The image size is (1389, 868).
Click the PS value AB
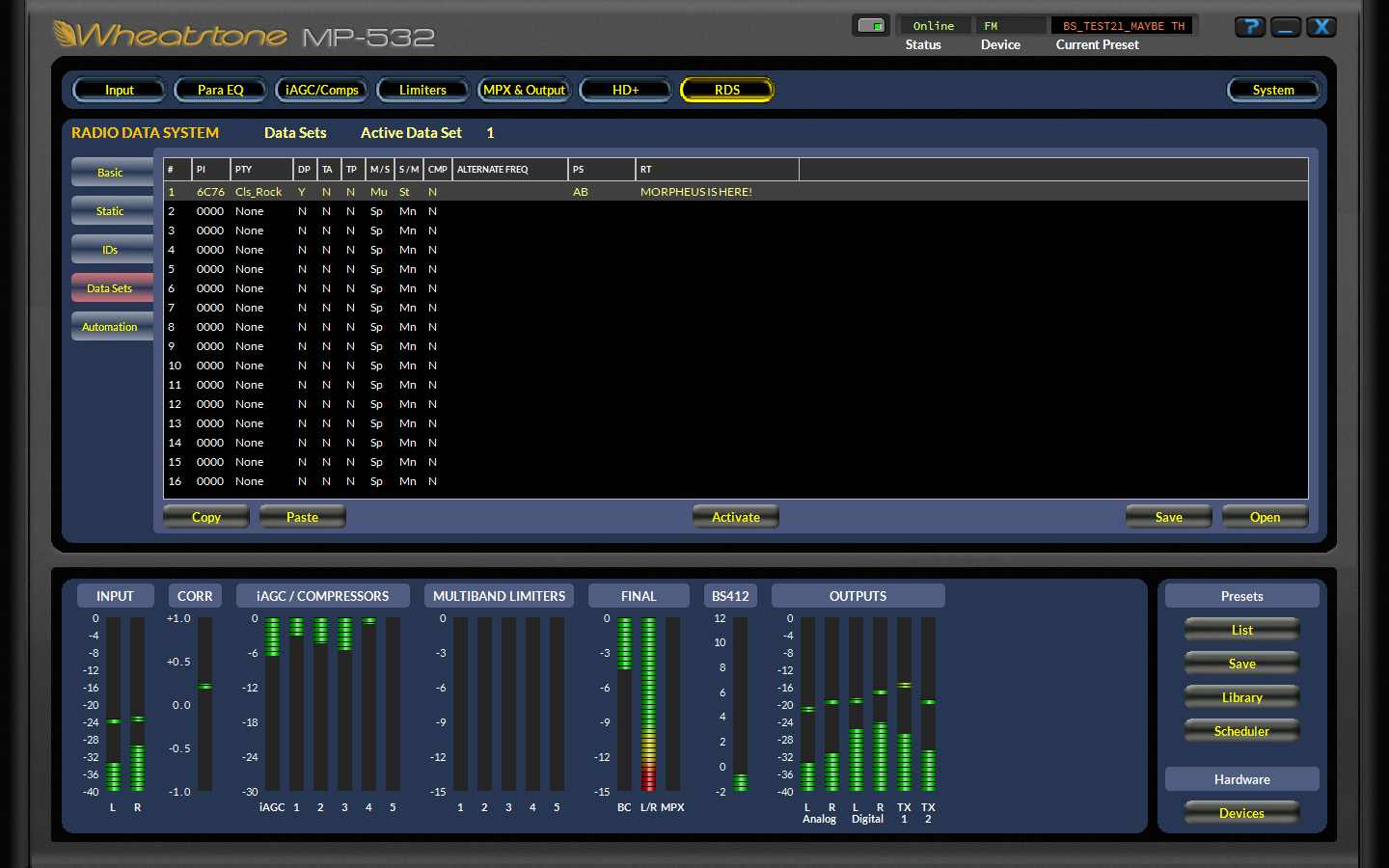click(581, 192)
